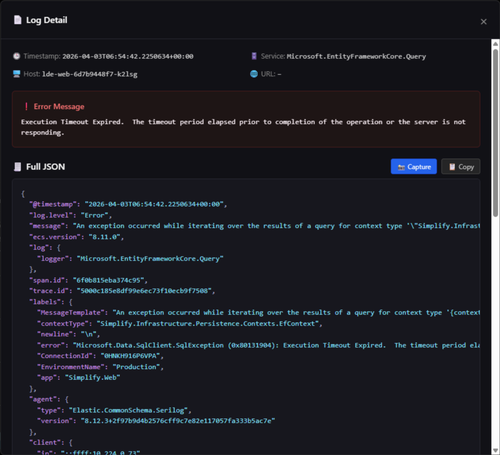Click the Service icon near Microsoft.EntityFrameworkCore.Query
Screen dimensions: 500x455
click(254, 56)
